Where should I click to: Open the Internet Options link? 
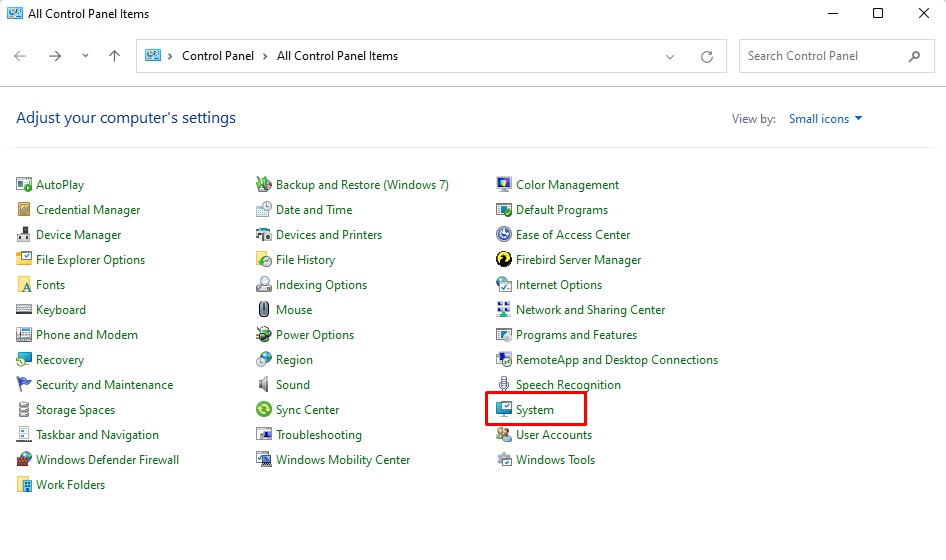click(559, 285)
